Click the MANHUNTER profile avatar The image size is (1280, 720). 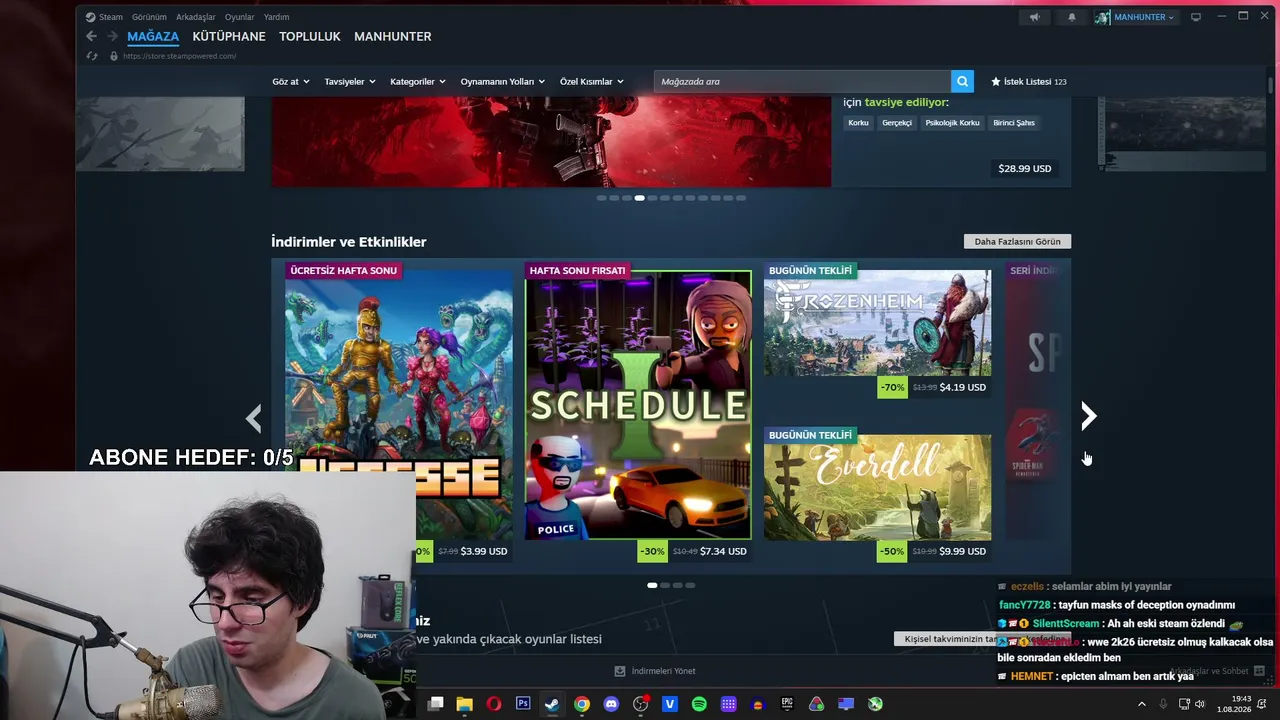[x=1102, y=17]
